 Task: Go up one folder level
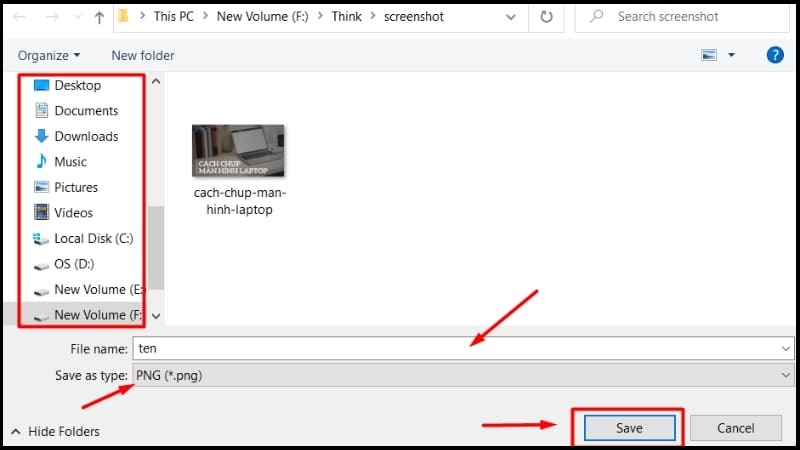(x=99, y=17)
